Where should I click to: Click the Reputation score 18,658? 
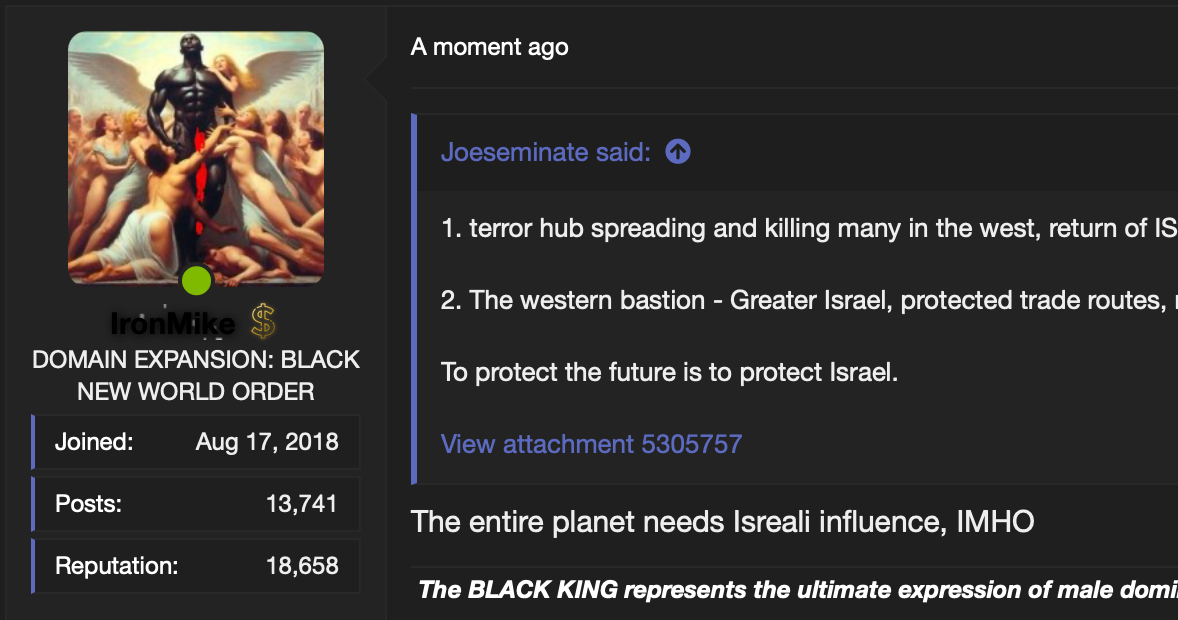pyautogui.click(x=302, y=565)
